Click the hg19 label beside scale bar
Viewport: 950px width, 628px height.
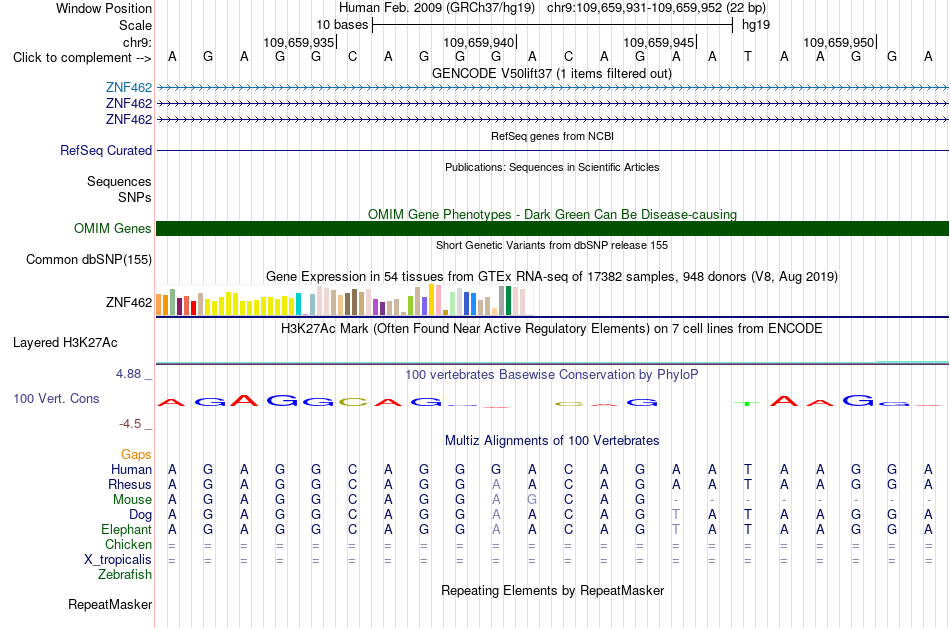(x=756, y=25)
